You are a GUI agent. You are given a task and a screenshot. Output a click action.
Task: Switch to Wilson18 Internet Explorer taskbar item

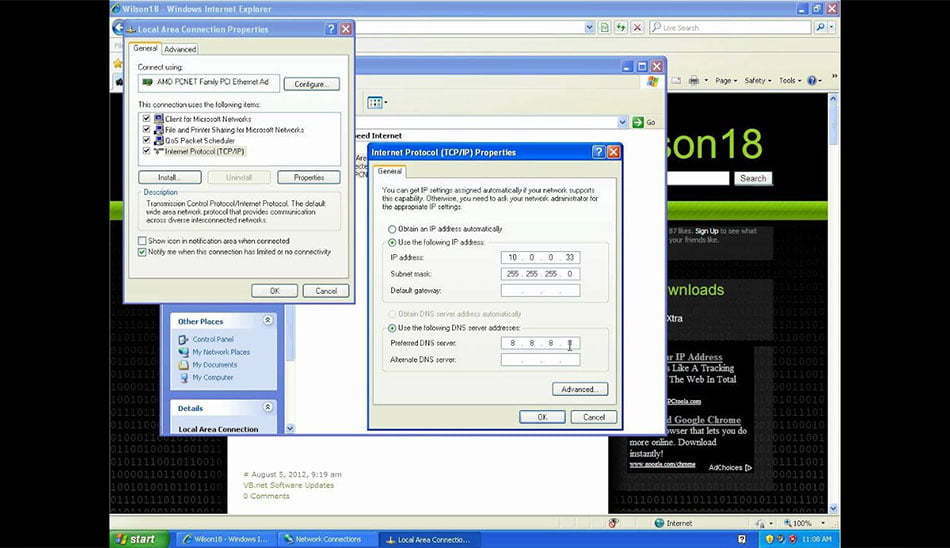226,539
